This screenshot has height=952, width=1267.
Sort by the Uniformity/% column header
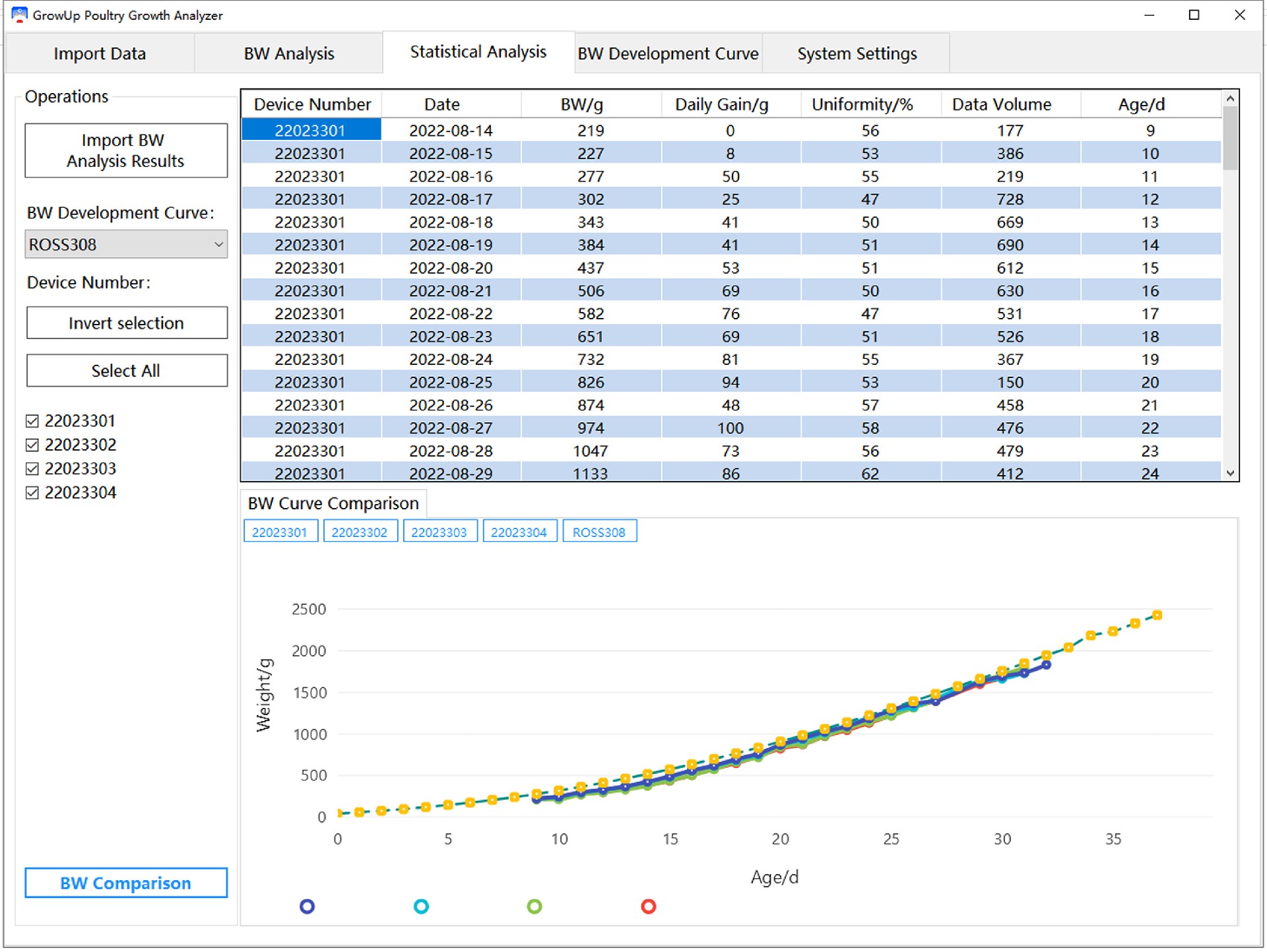[x=862, y=104]
